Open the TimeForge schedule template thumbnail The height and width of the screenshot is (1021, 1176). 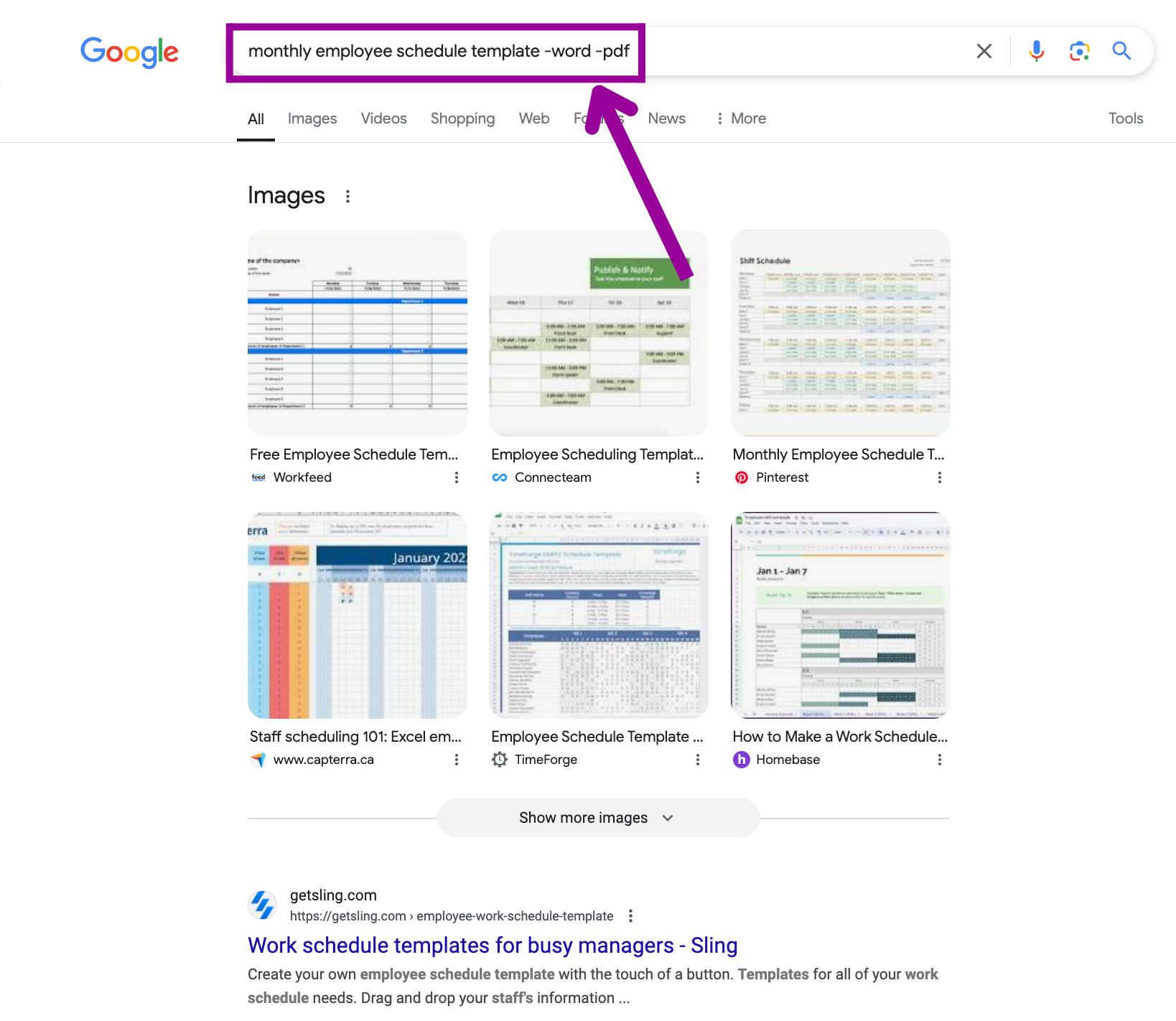coord(599,615)
